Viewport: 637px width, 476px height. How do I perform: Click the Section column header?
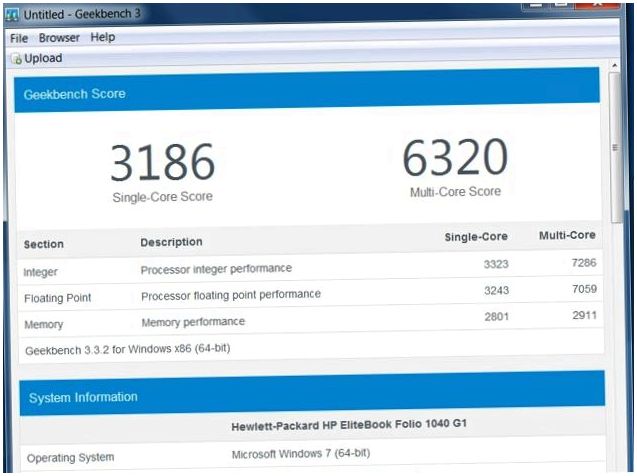coord(44,244)
